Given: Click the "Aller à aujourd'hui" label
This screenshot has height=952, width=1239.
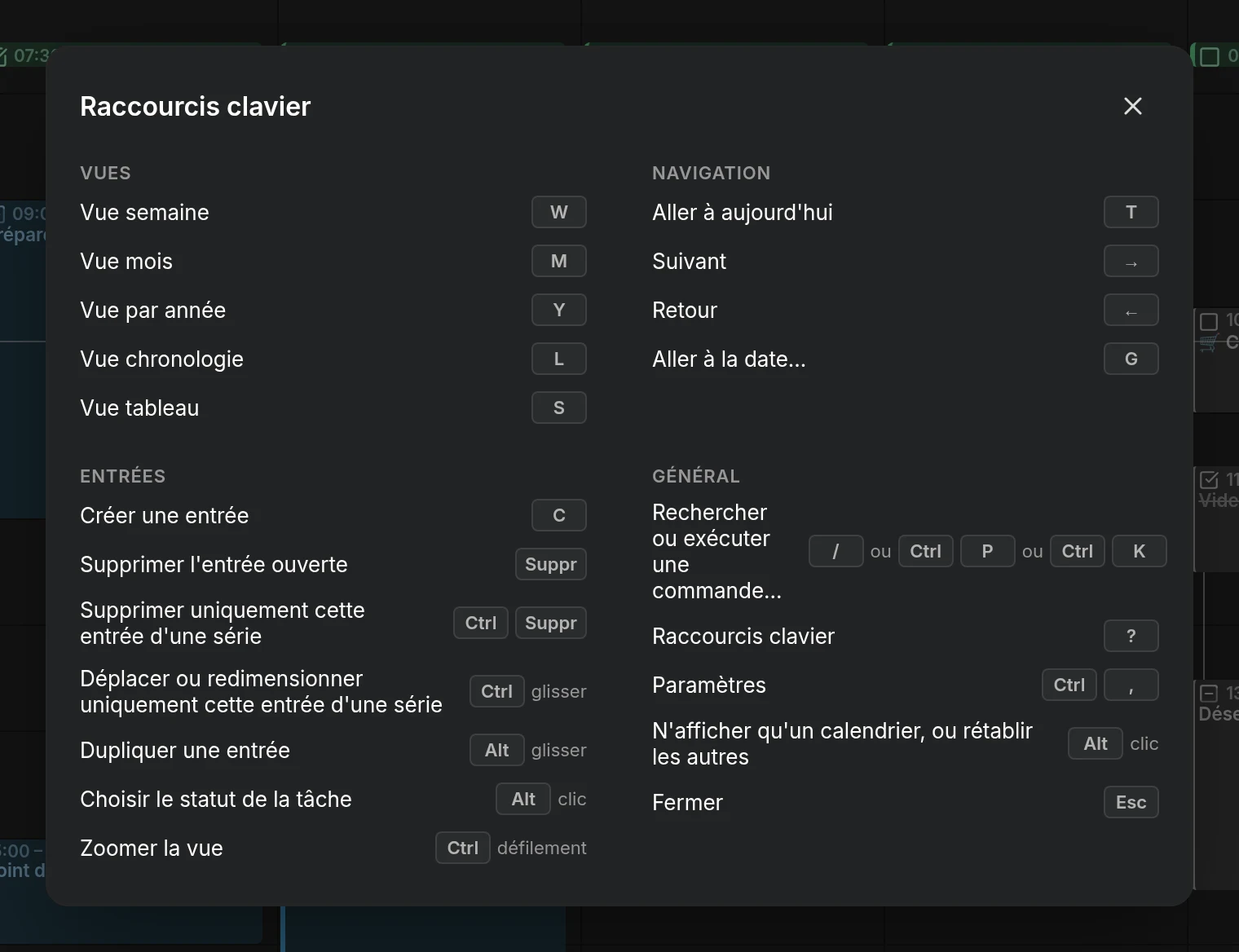Looking at the screenshot, I should pyautogui.click(x=742, y=212).
